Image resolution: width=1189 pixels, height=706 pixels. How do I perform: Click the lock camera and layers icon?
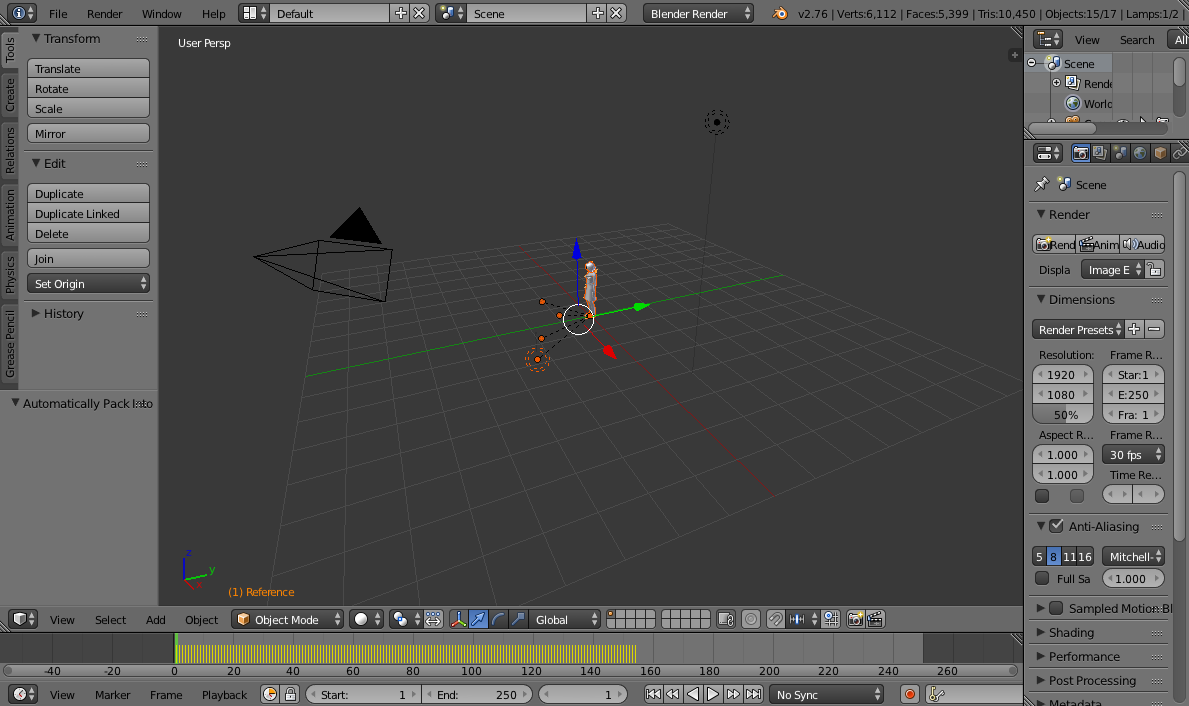[x=726, y=620]
